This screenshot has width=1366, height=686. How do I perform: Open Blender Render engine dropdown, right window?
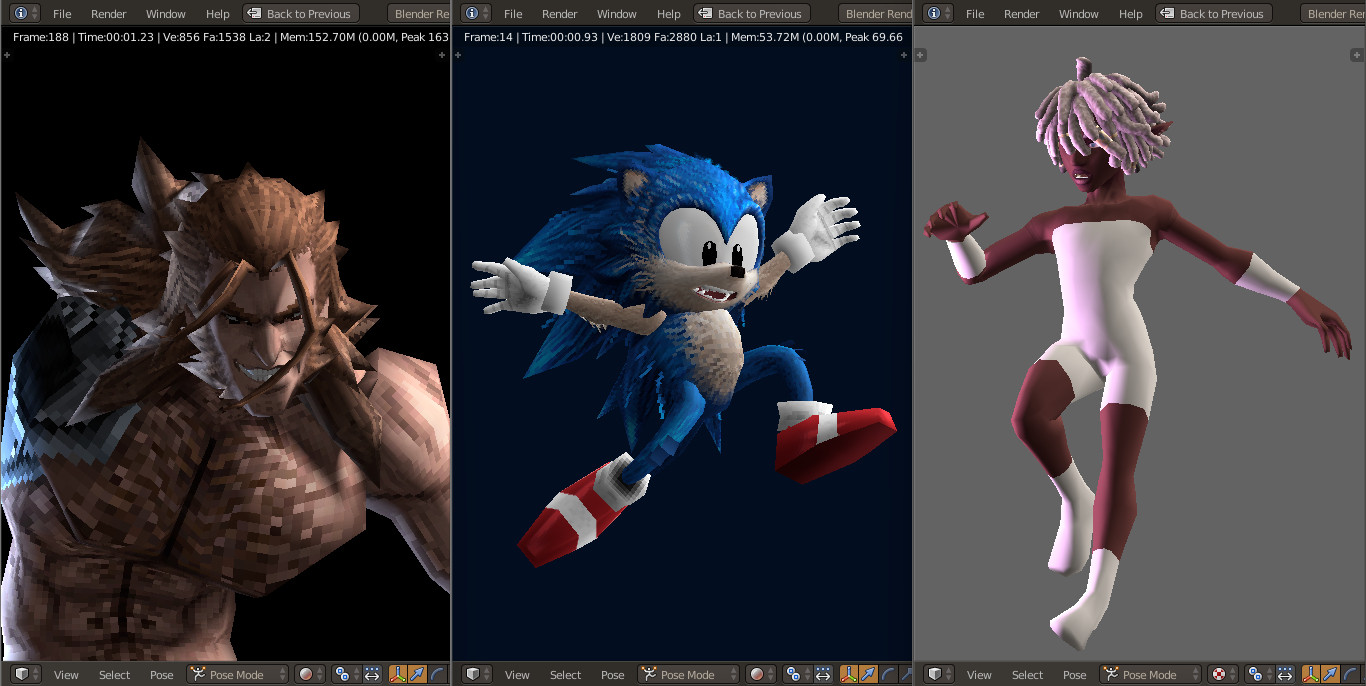1333,13
